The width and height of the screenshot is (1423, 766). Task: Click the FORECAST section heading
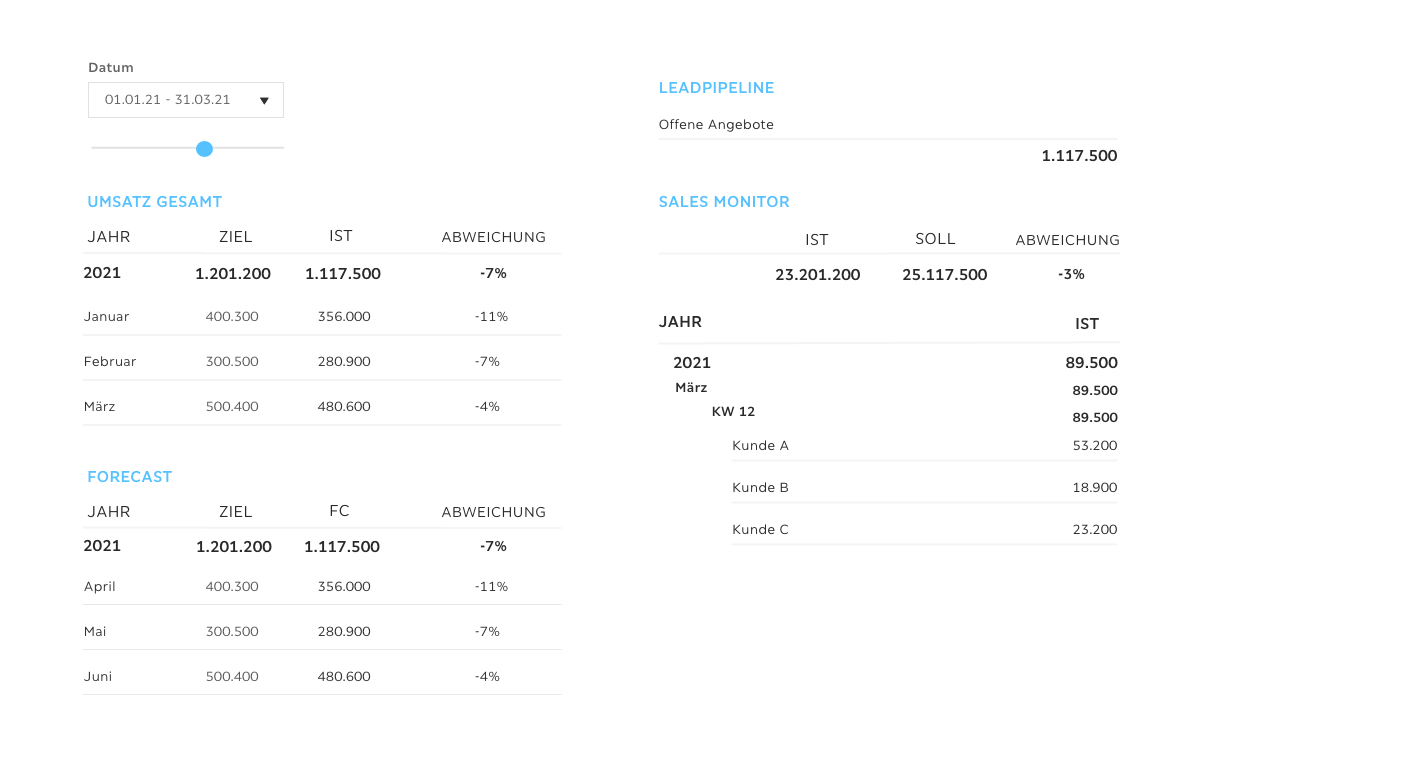tap(130, 477)
